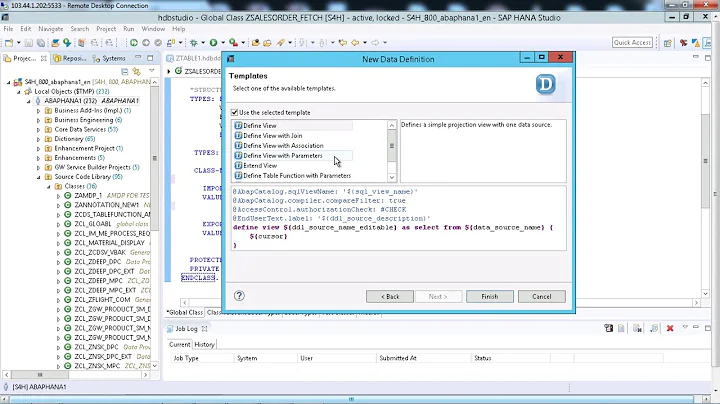The image size is (720, 404).
Task: Click the yellow Back navigation arrow
Action: pyautogui.click(x=355, y=43)
